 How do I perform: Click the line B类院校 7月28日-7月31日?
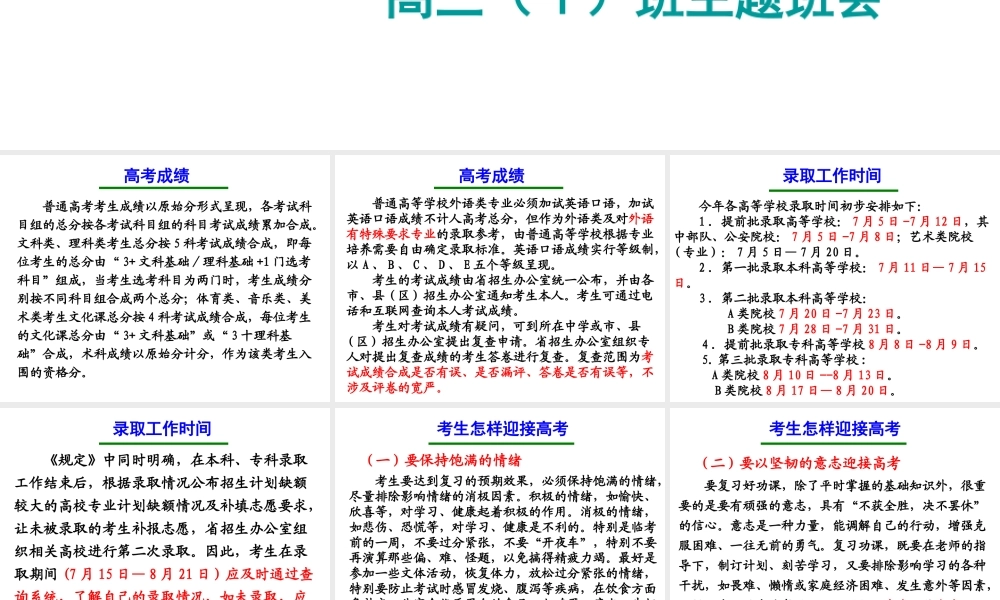[x=814, y=329]
